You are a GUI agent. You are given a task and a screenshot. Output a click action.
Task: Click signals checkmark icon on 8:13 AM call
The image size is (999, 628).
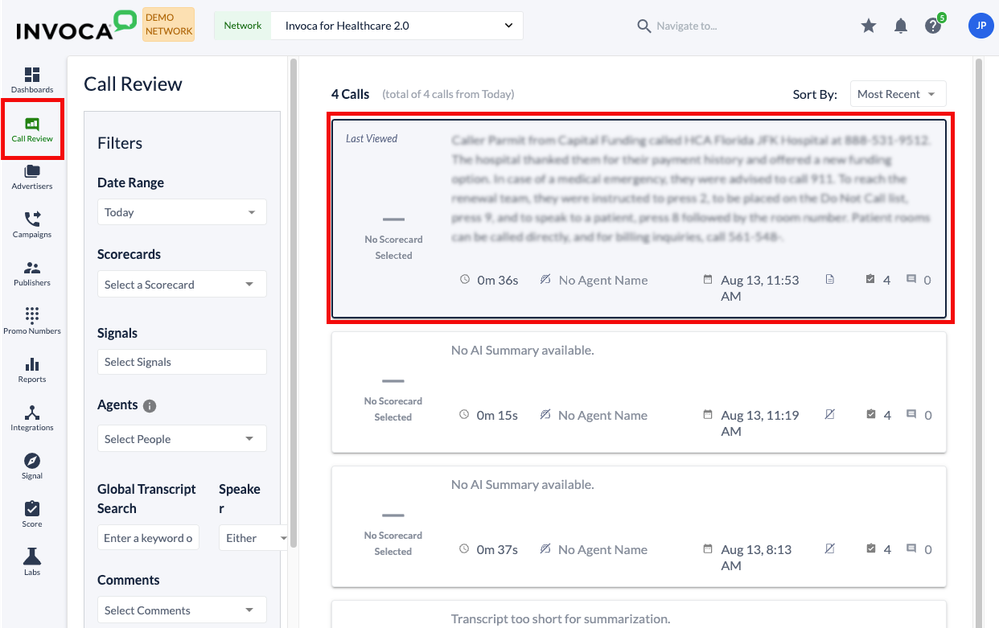[x=871, y=548]
